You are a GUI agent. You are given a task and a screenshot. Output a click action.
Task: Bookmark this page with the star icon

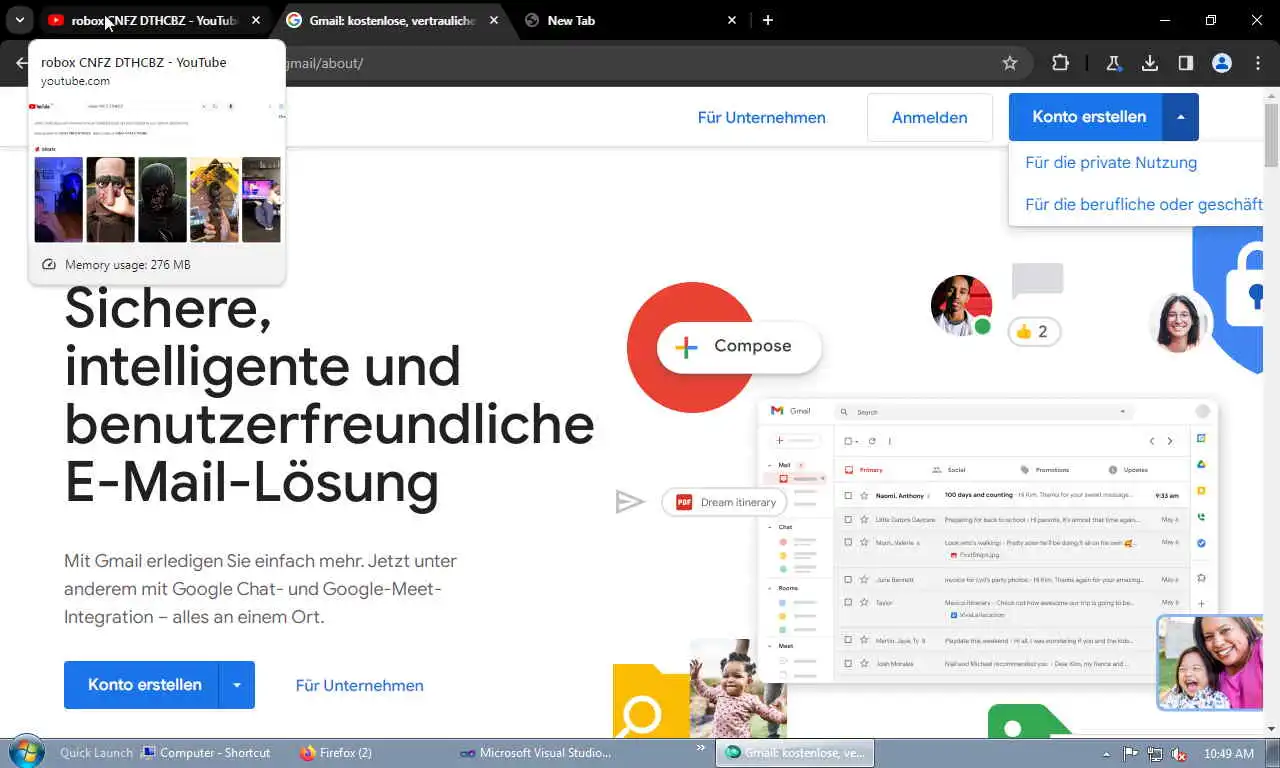pyautogui.click(x=1010, y=63)
